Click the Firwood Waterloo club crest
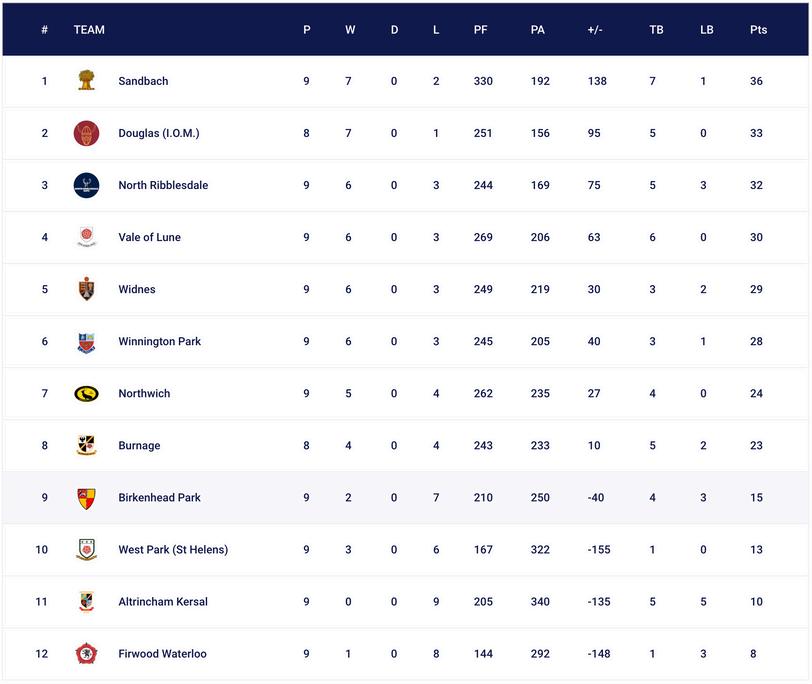Screen dimensions: 812x684 coord(87,654)
